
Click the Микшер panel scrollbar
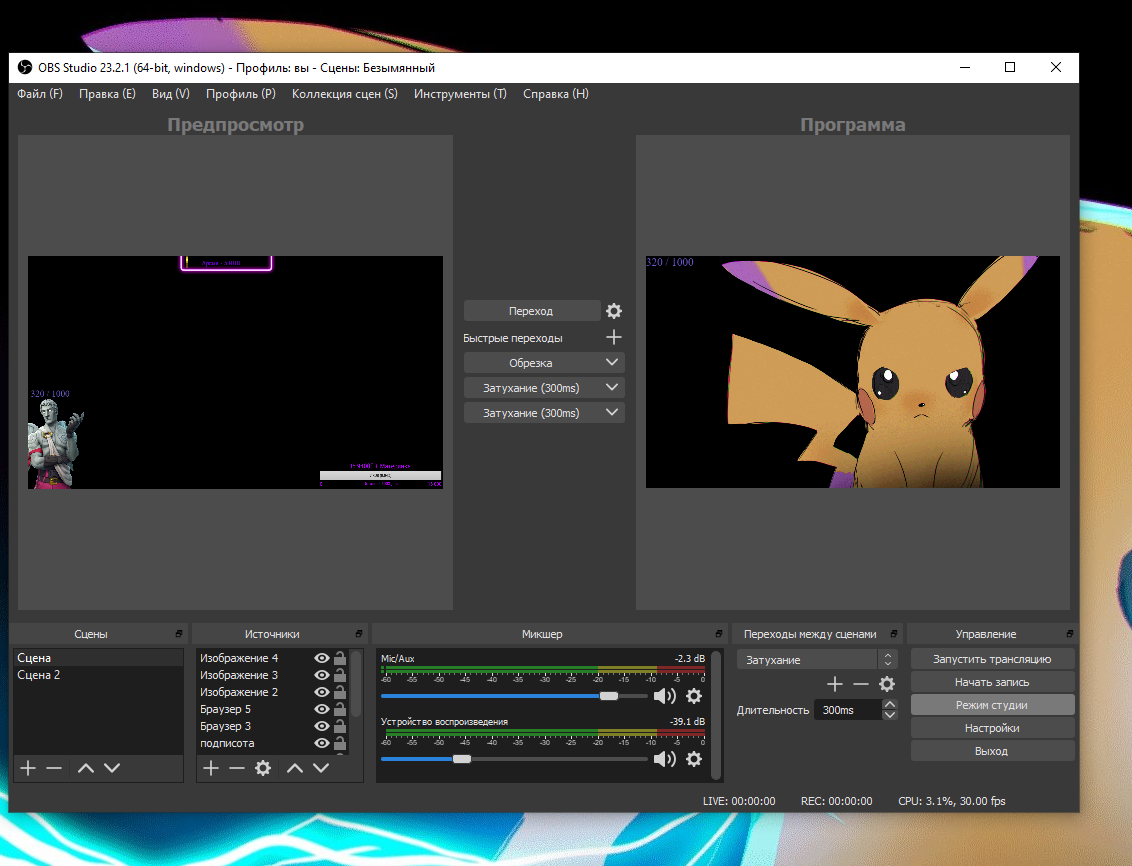point(715,714)
